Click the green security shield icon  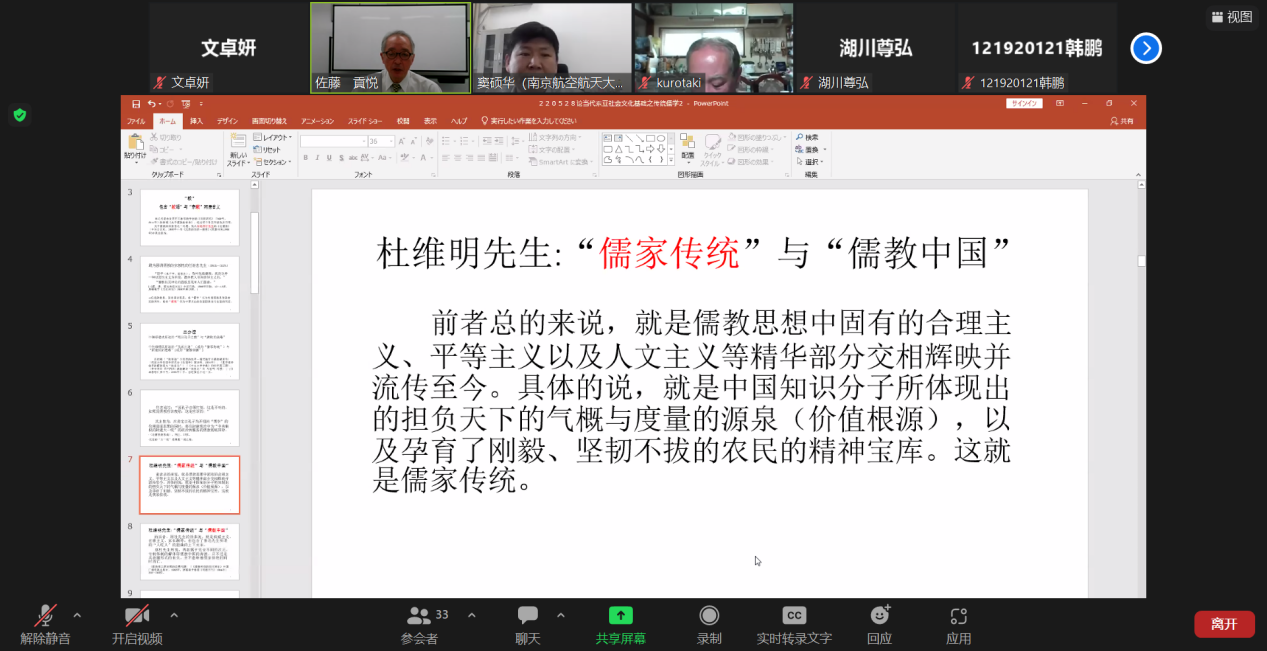tap(19, 115)
